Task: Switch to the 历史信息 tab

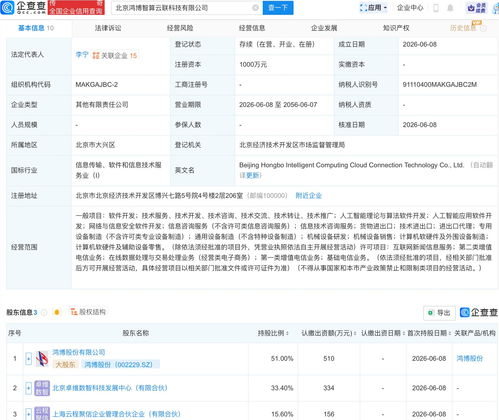Action: (463, 28)
